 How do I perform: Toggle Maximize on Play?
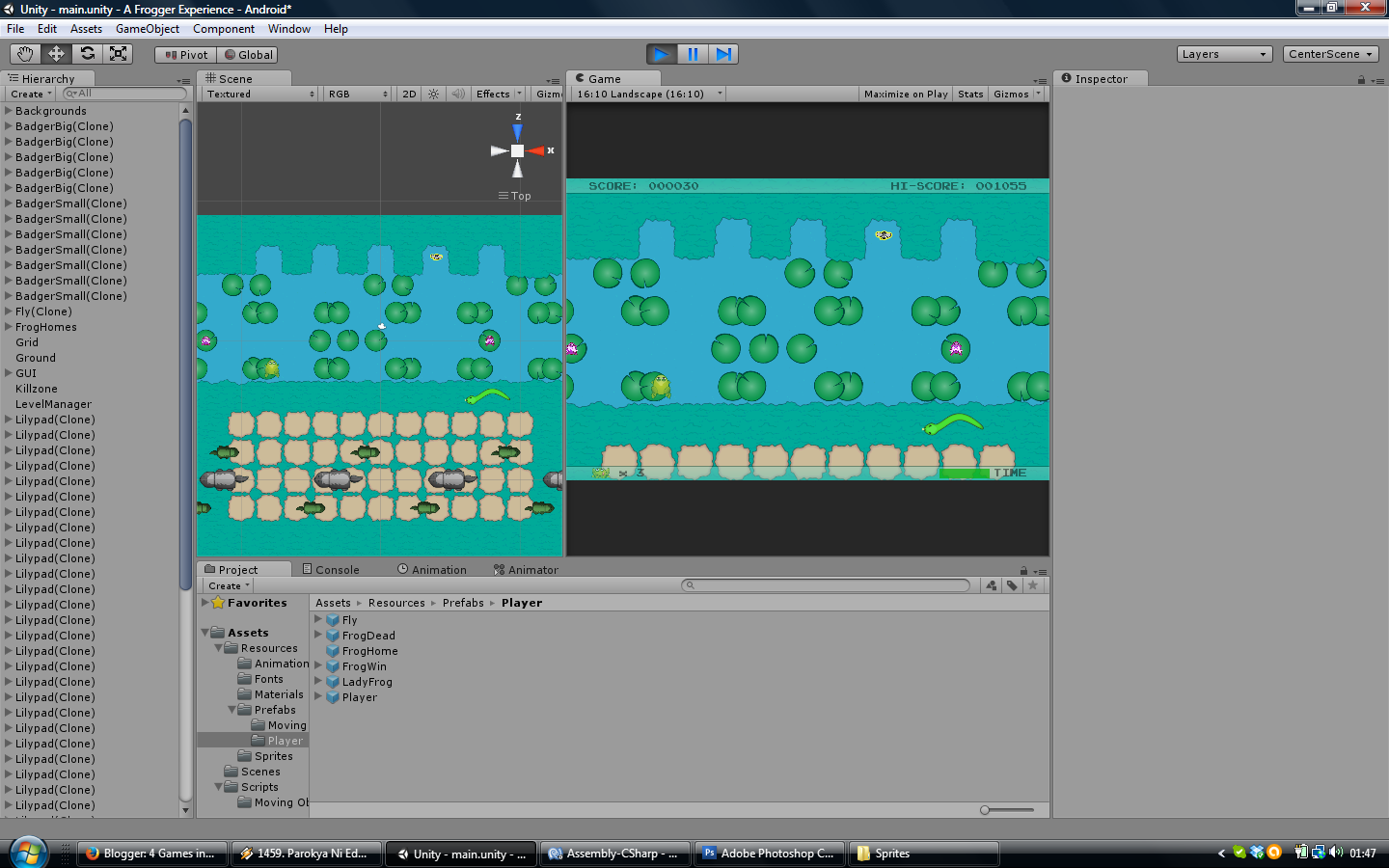[x=906, y=94]
